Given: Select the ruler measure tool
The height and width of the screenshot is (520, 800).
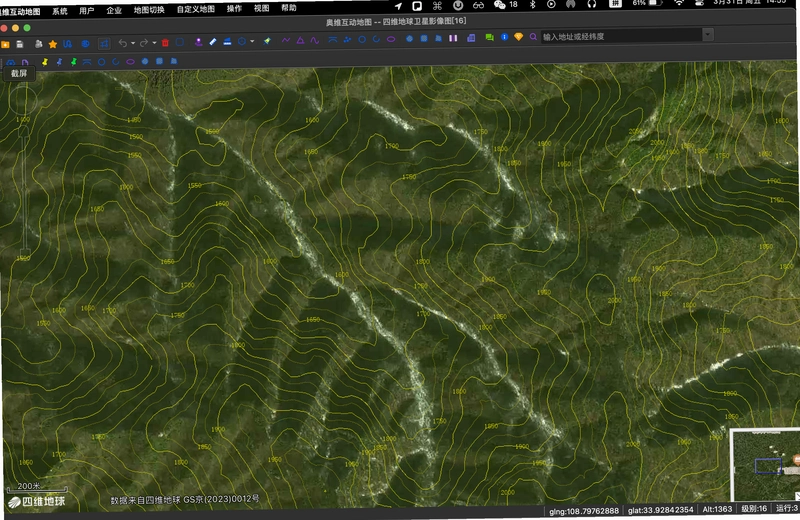Looking at the screenshot, I should 213,42.
